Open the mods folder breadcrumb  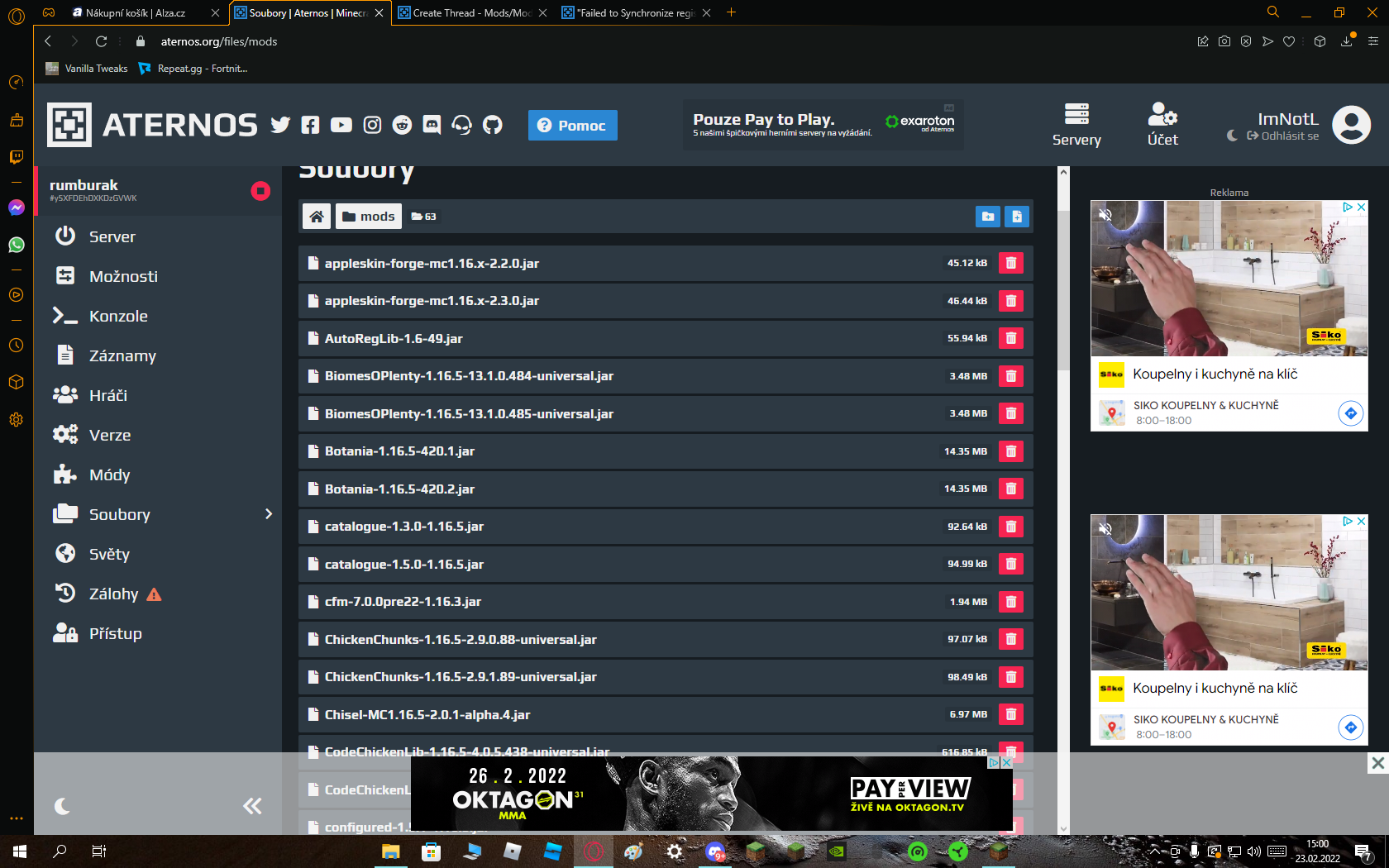pos(369,217)
